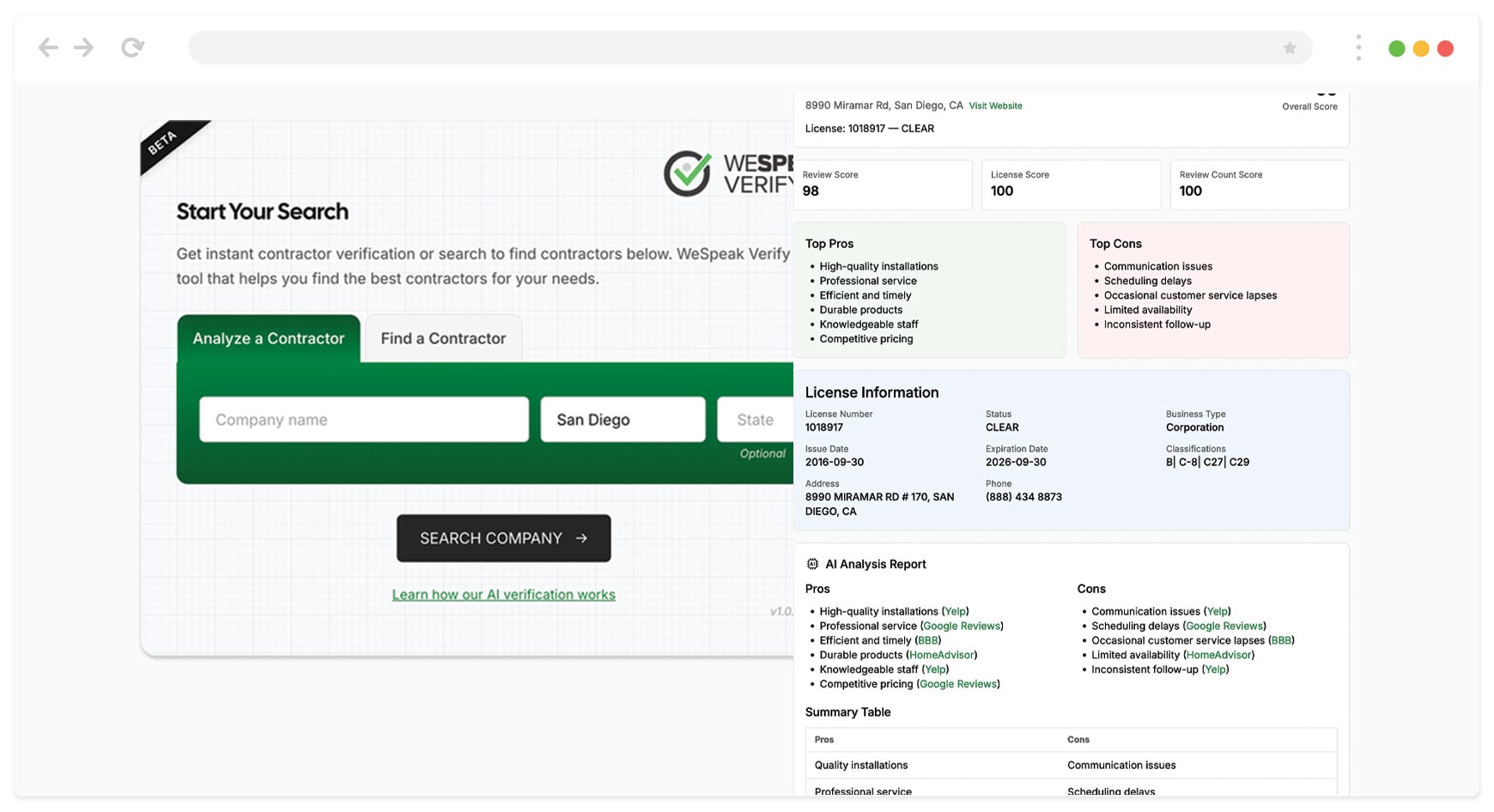1494x812 pixels.
Task: Click the browser back arrow
Action: [48, 47]
